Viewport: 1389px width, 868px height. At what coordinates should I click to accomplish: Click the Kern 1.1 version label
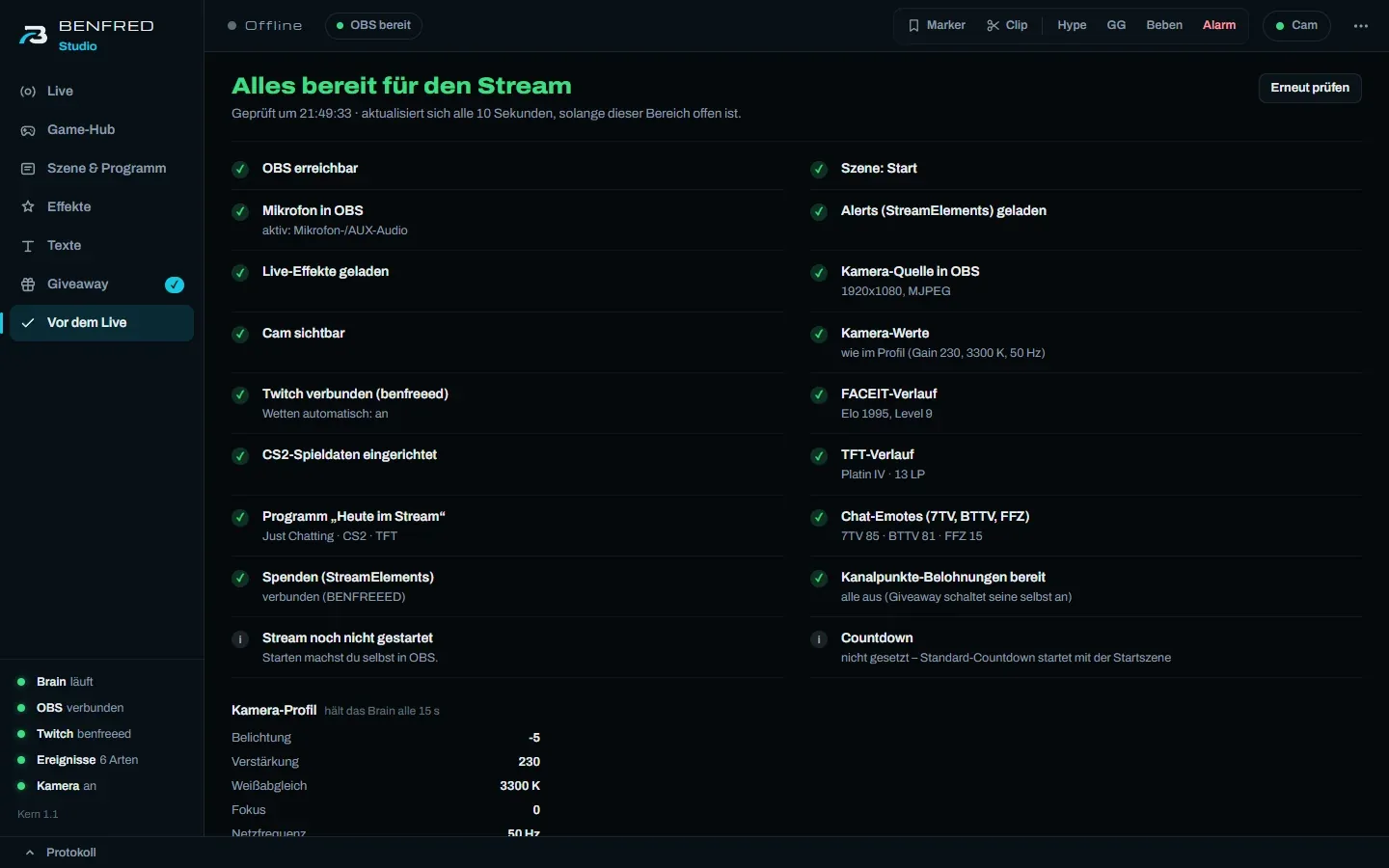(x=38, y=815)
